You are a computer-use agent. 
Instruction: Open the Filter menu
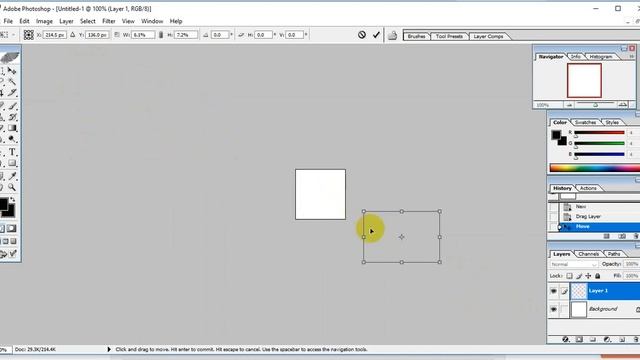pos(109,21)
